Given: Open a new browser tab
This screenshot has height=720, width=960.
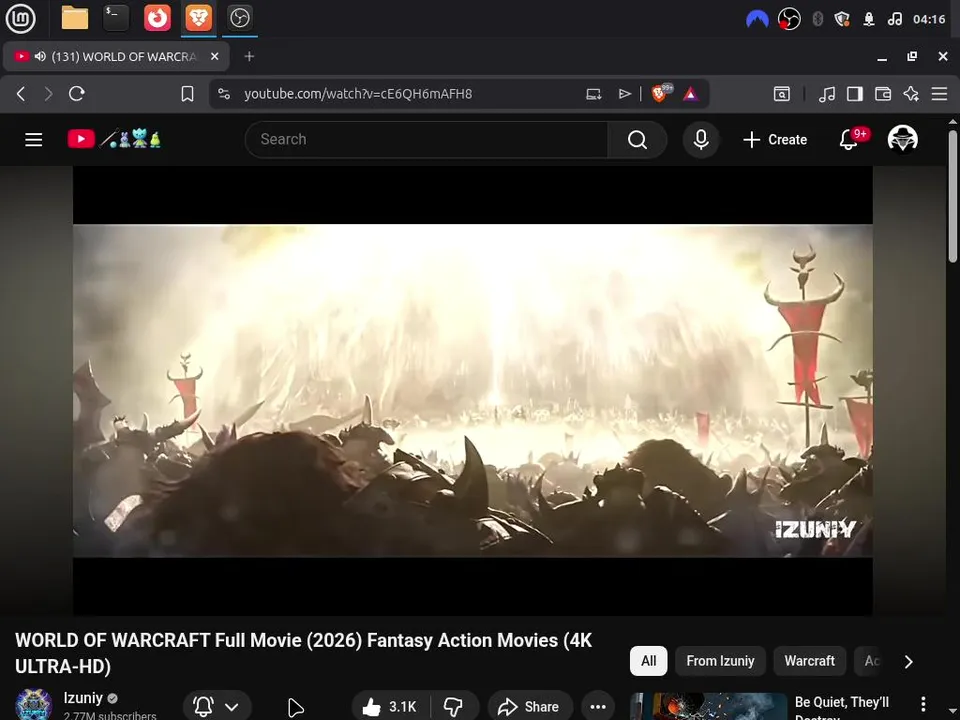Looking at the screenshot, I should click(249, 56).
